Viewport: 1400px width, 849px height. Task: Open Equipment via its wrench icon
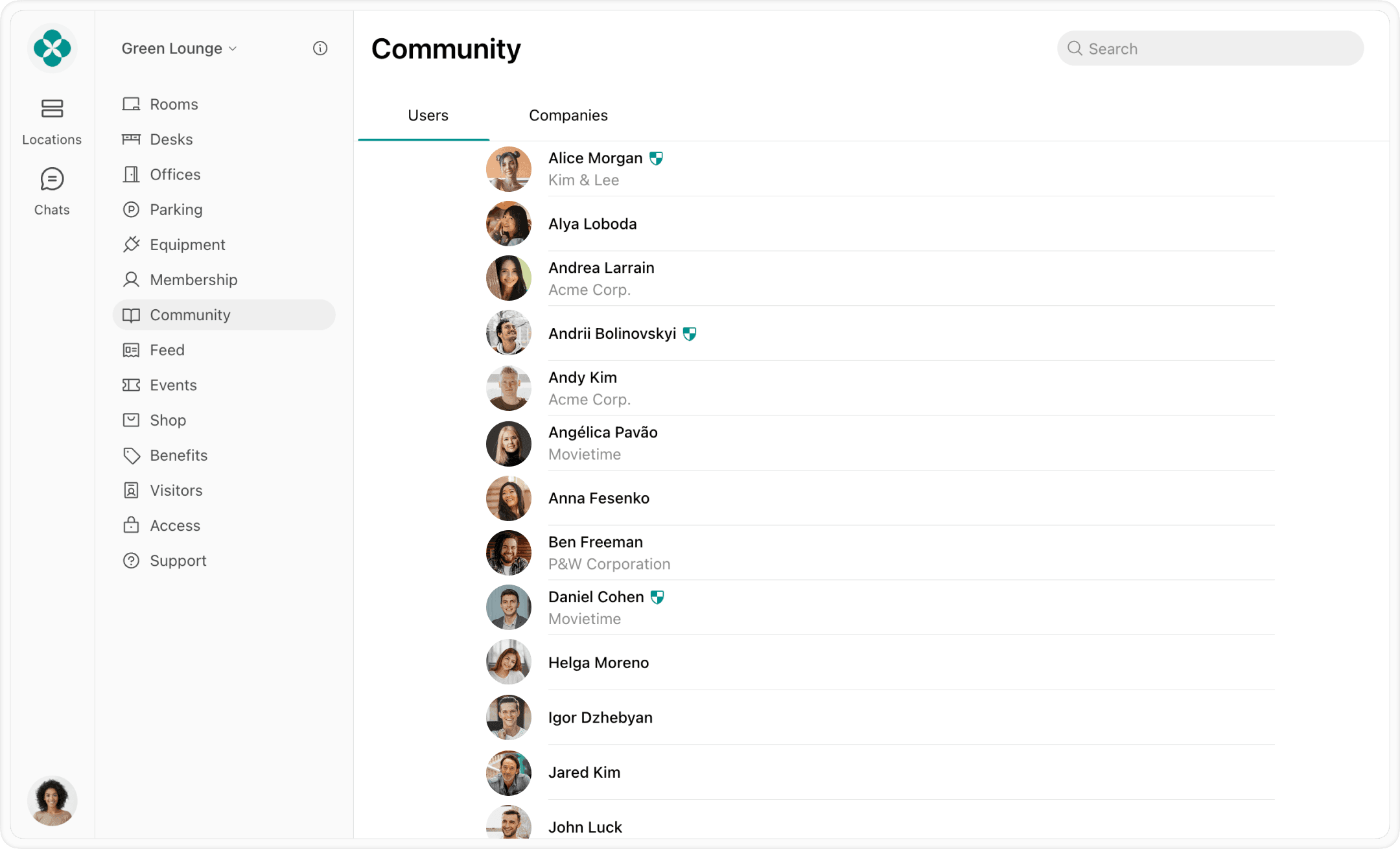click(132, 244)
